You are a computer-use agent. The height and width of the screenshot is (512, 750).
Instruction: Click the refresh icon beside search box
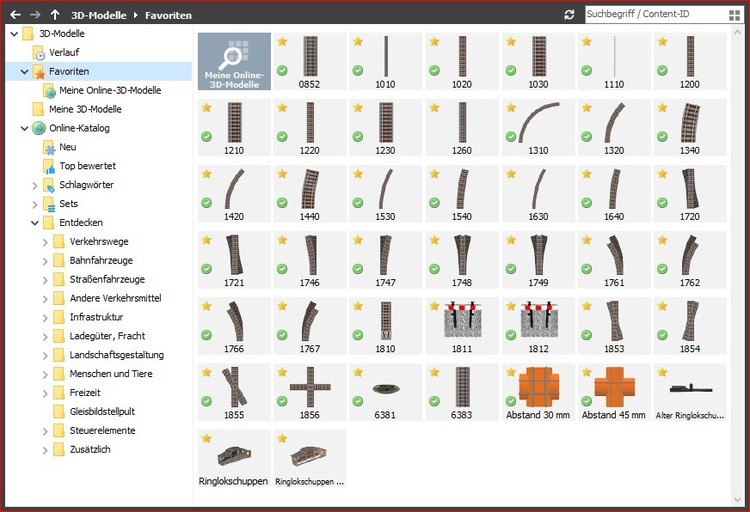point(570,15)
